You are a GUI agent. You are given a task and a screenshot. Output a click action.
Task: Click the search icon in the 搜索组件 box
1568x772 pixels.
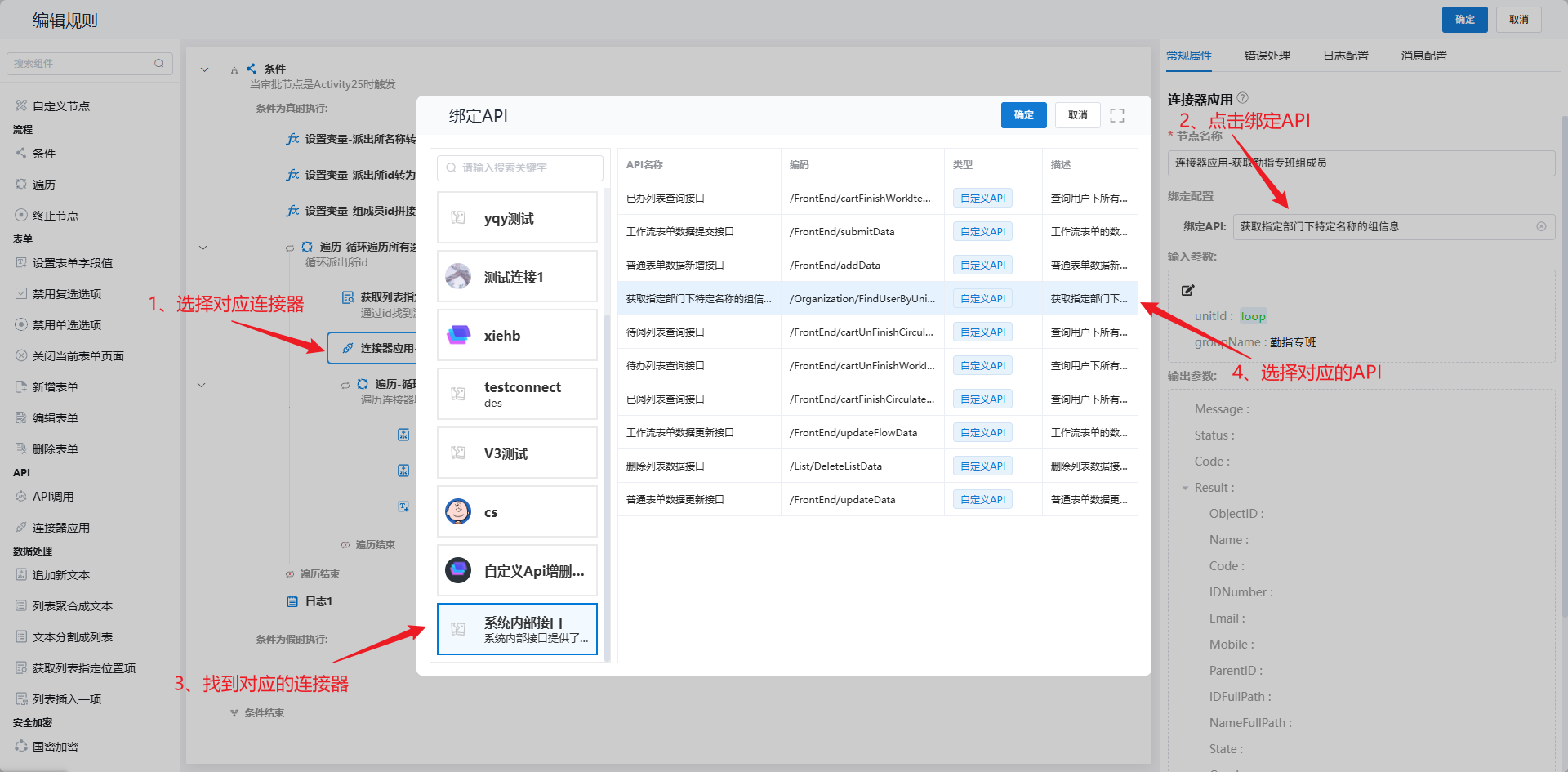click(158, 63)
